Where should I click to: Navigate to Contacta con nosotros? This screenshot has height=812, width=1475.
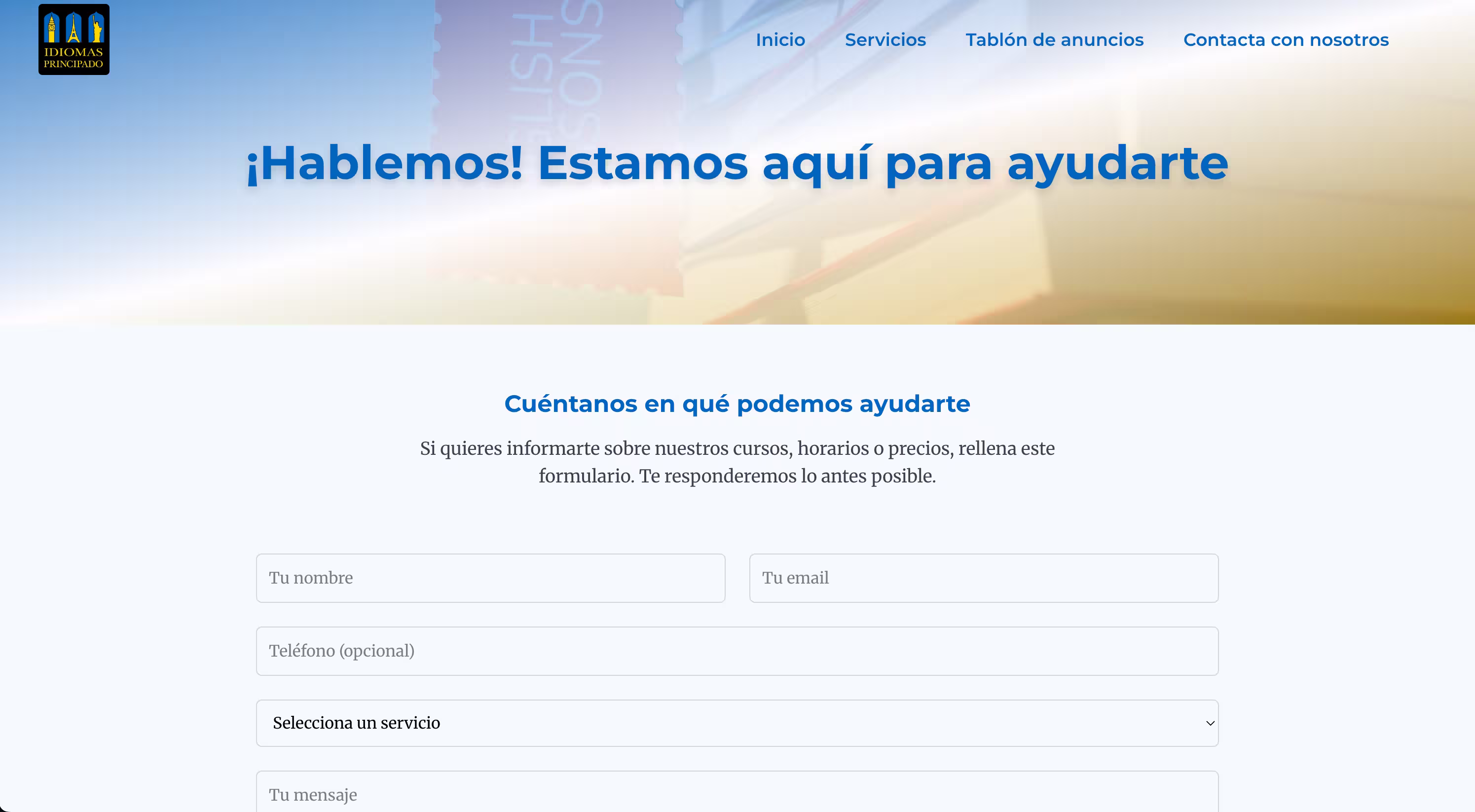[1286, 39]
